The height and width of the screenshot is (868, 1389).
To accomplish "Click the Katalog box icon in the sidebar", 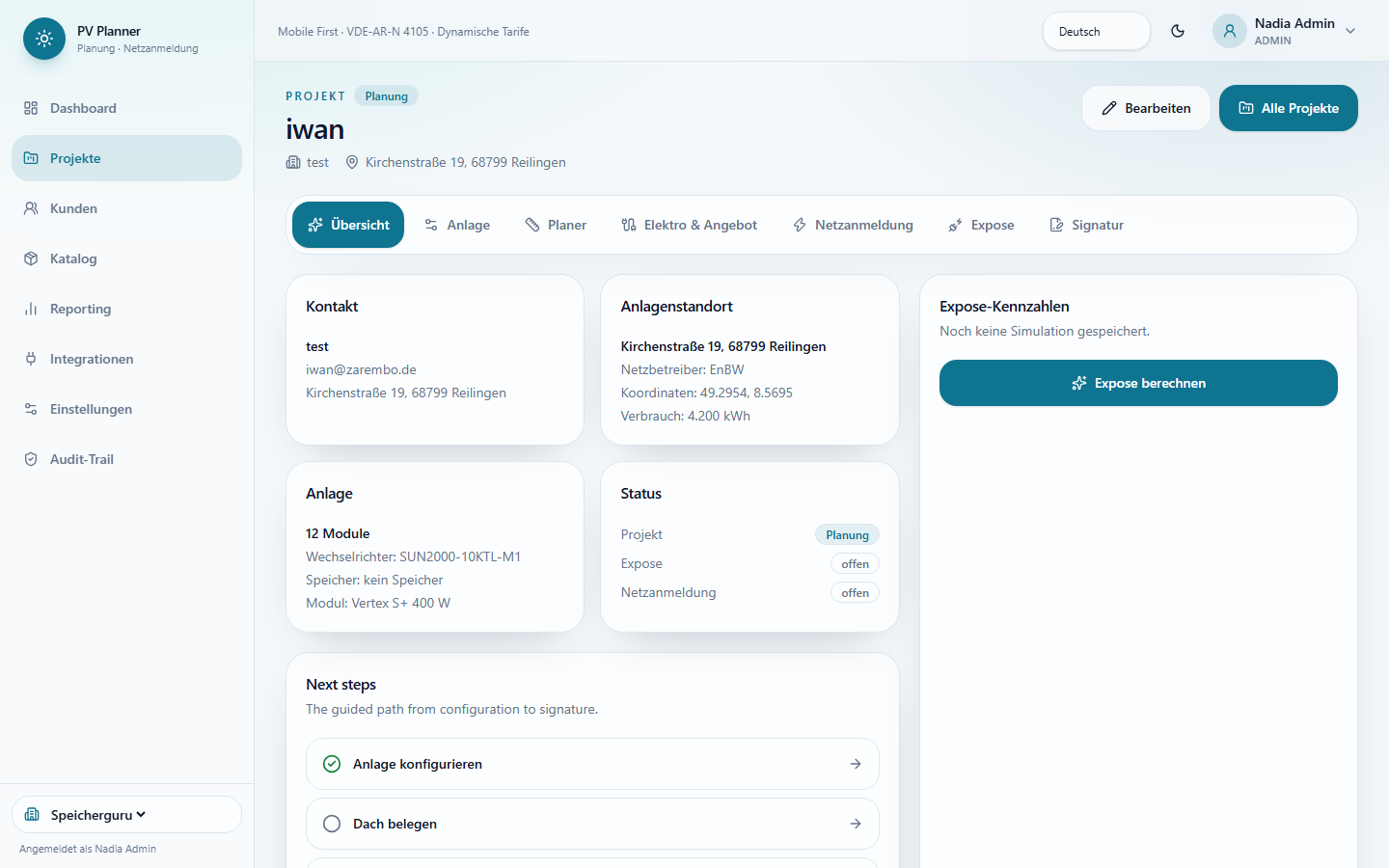I will 31,258.
